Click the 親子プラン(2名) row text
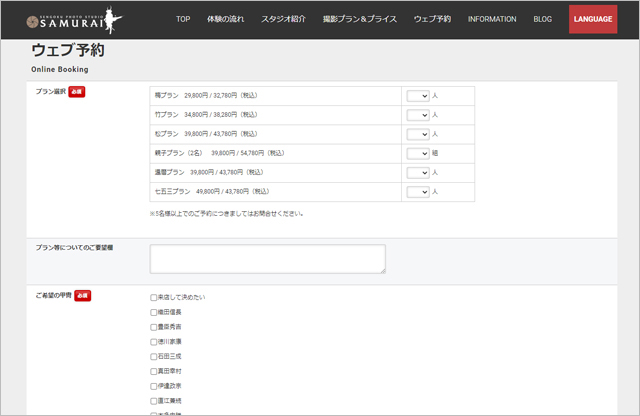The width and height of the screenshot is (640, 416). [219, 153]
